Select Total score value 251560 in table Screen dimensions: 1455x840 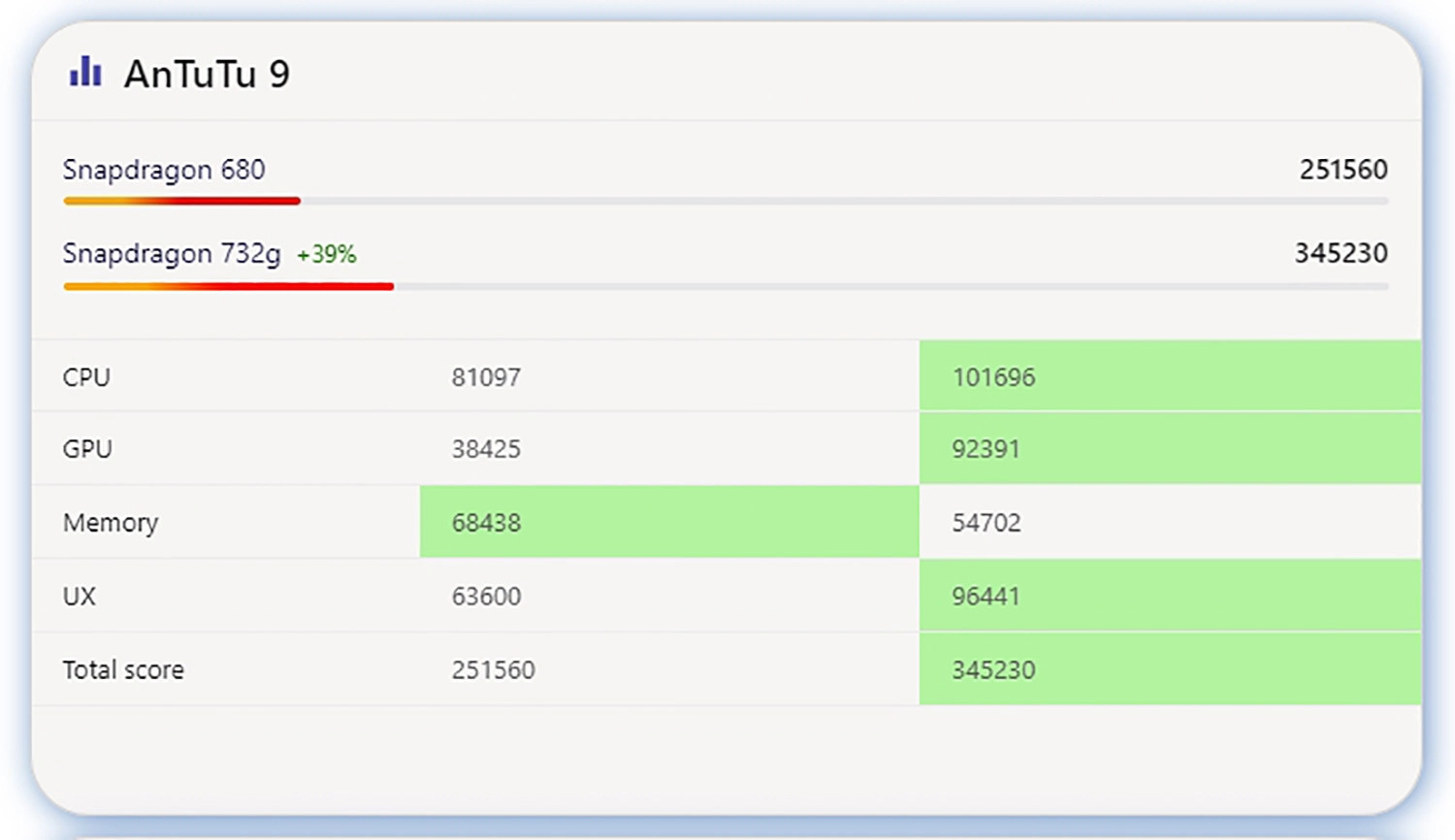pyautogui.click(x=493, y=670)
